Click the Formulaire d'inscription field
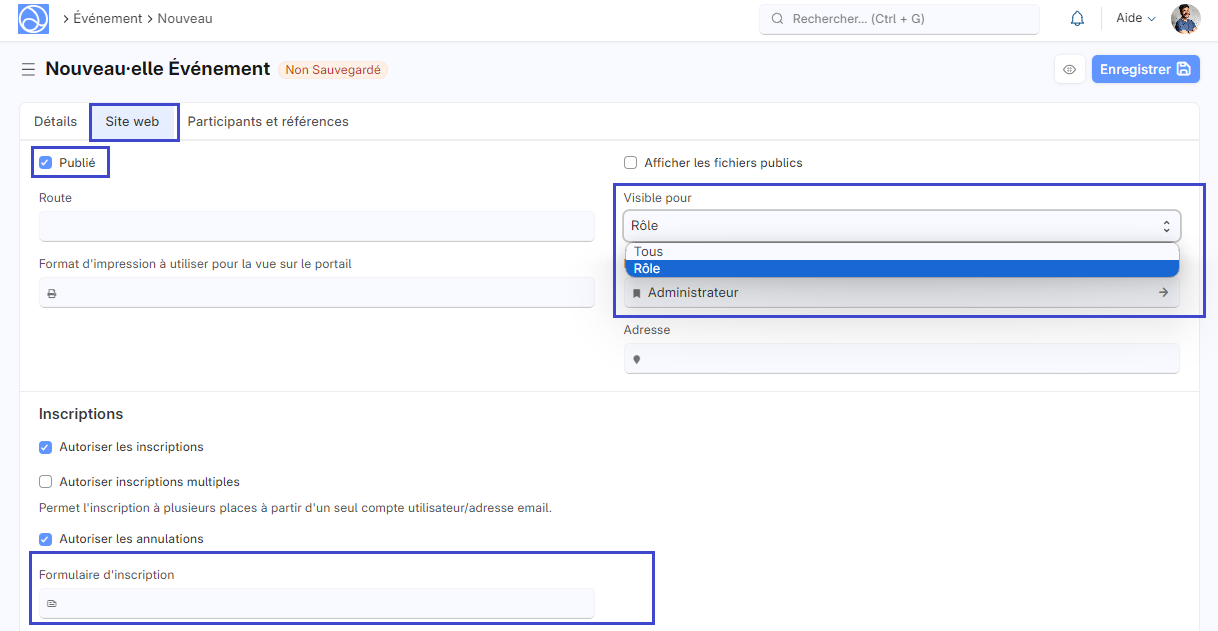The height and width of the screenshot is (631, 1218). click(x=316, y=603)
